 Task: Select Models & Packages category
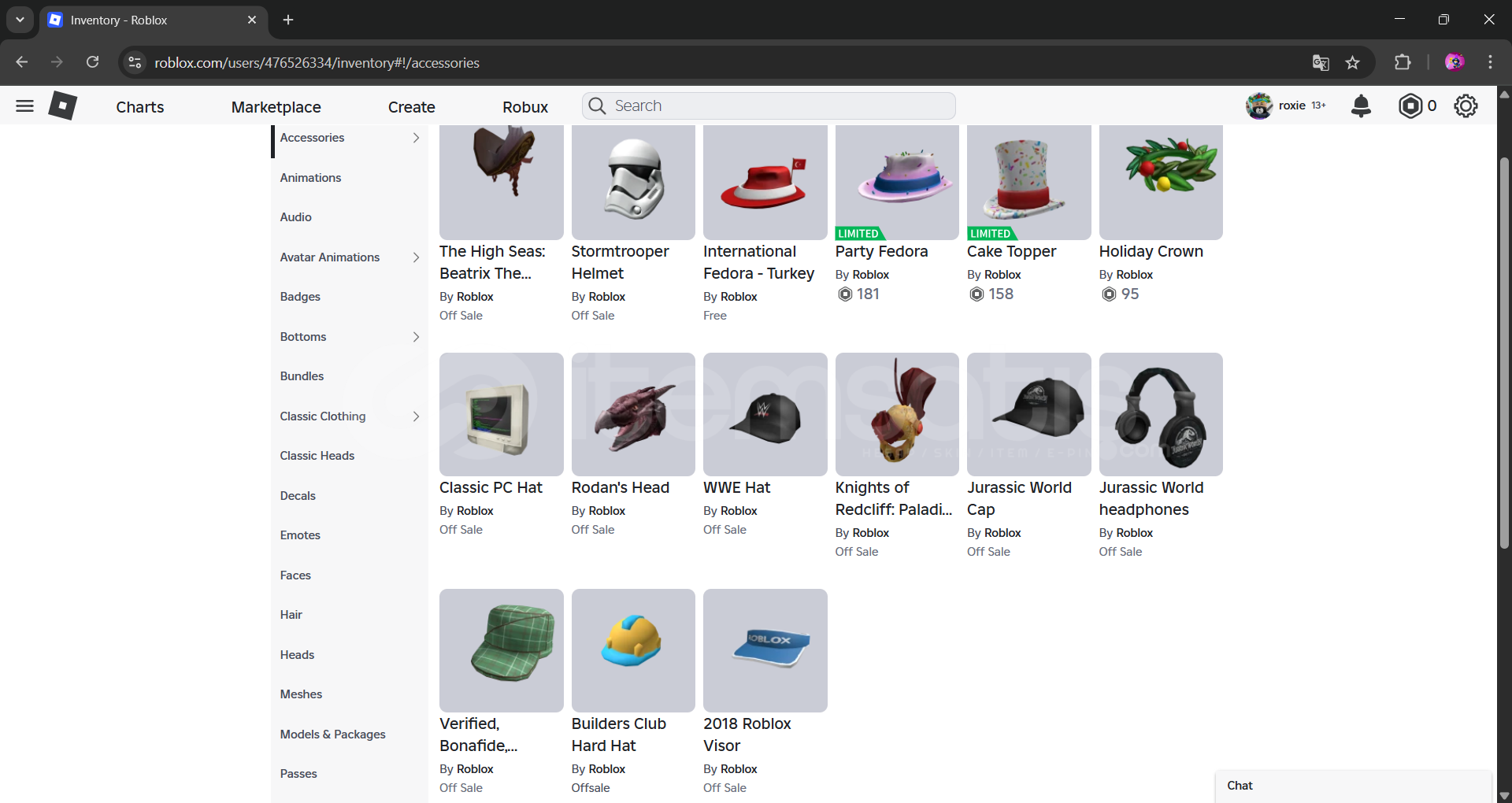point(332,735)
